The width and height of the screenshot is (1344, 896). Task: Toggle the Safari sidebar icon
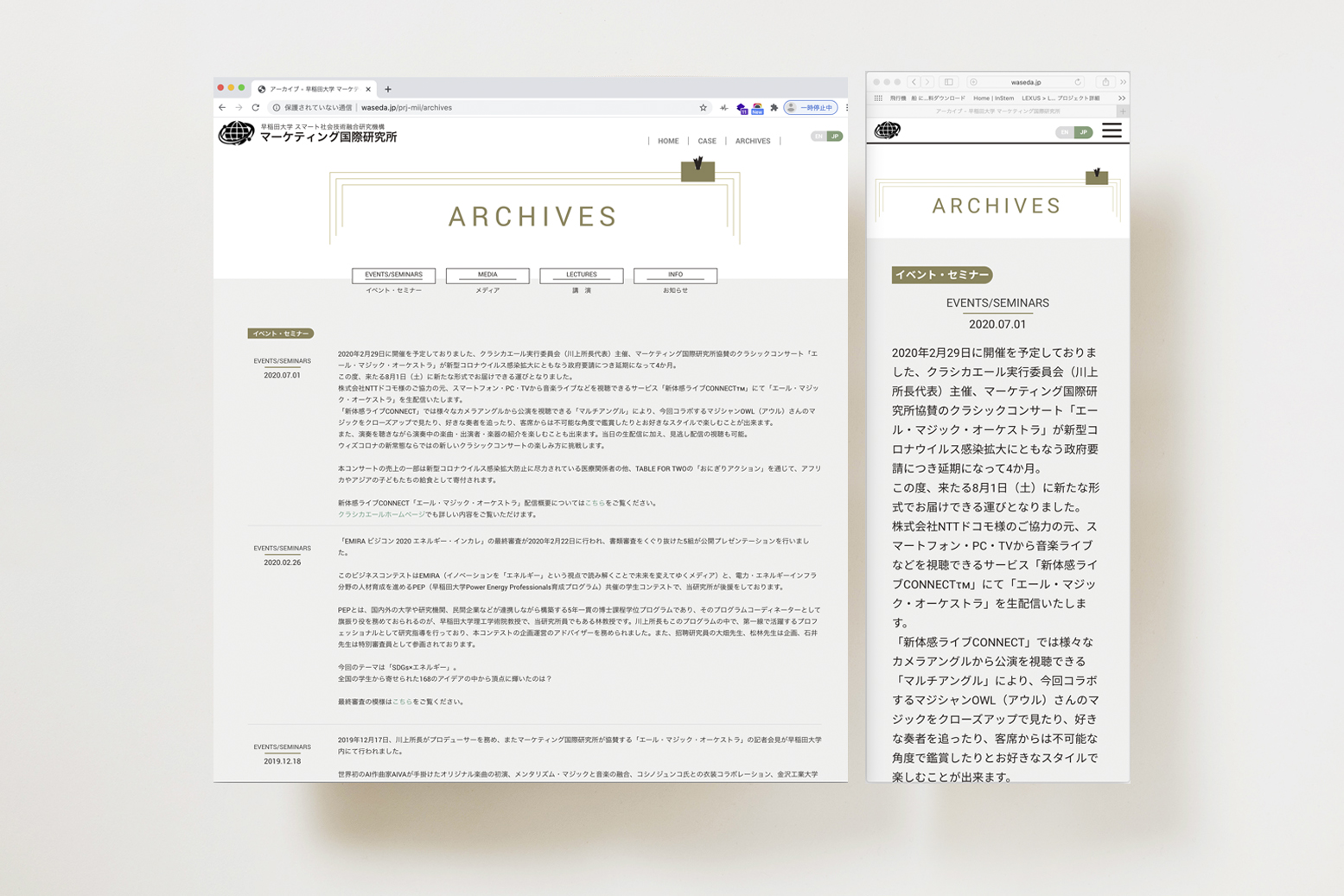(x=948, y=82)
